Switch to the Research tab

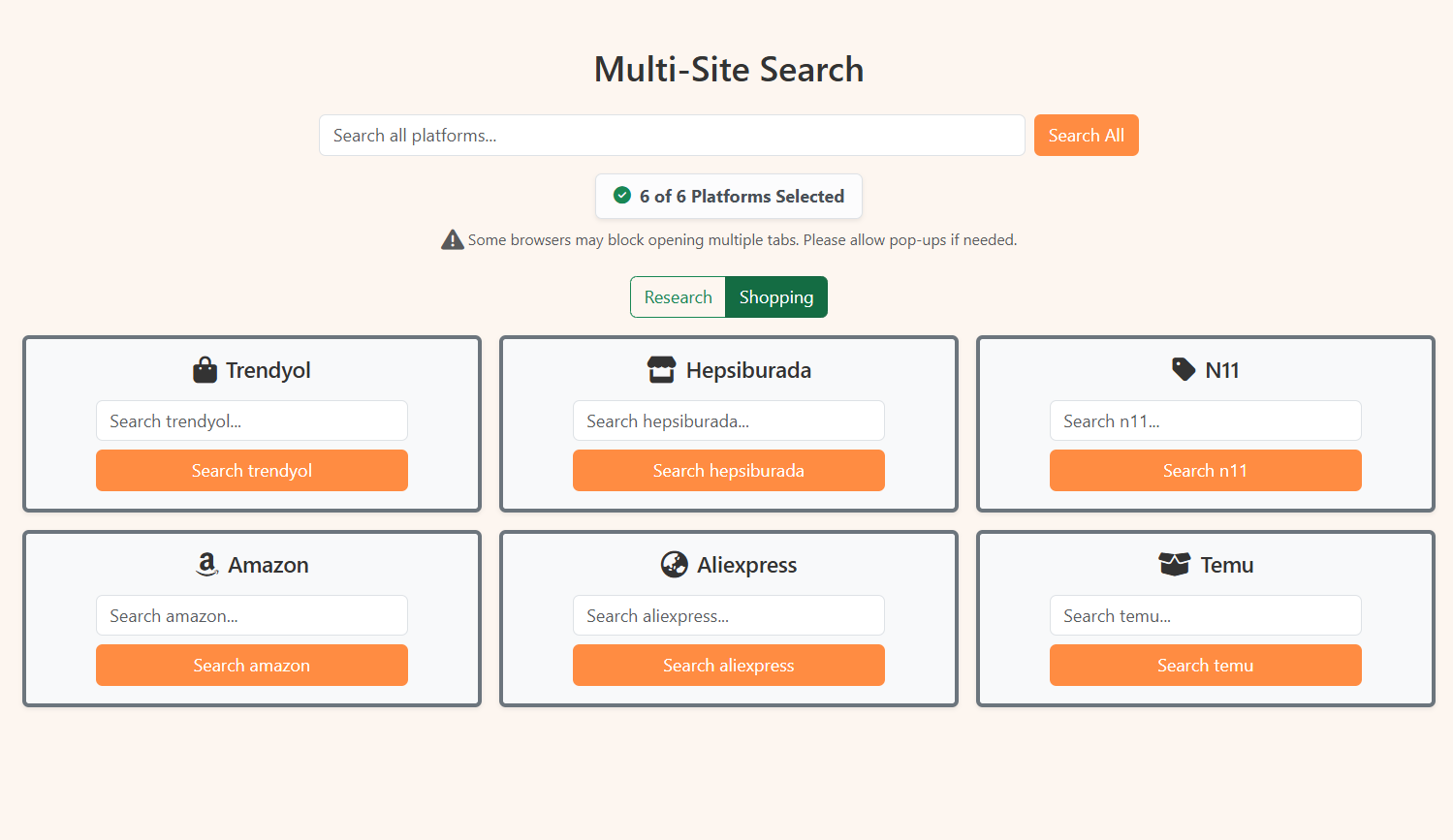pos(678,297)
